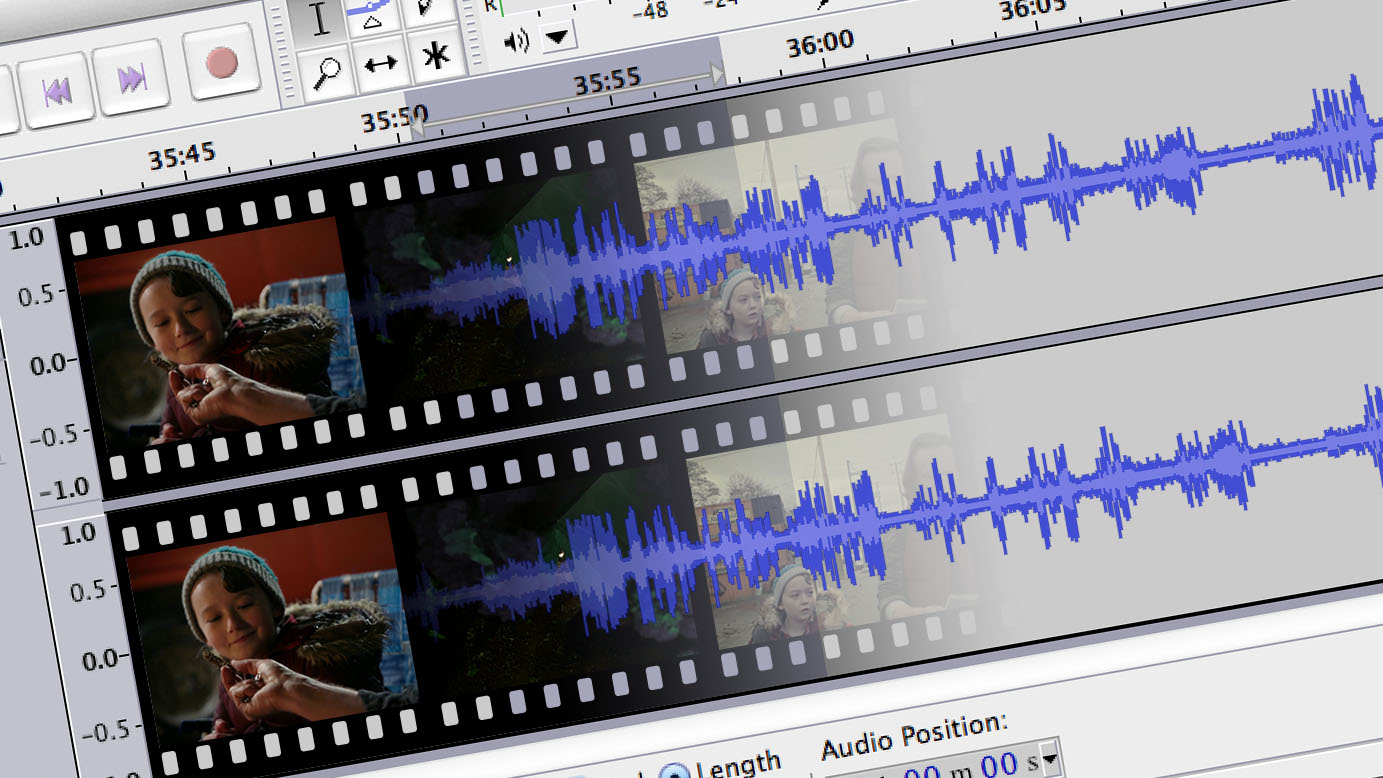
Task: Click the Record button
Action: coord(221,65)
